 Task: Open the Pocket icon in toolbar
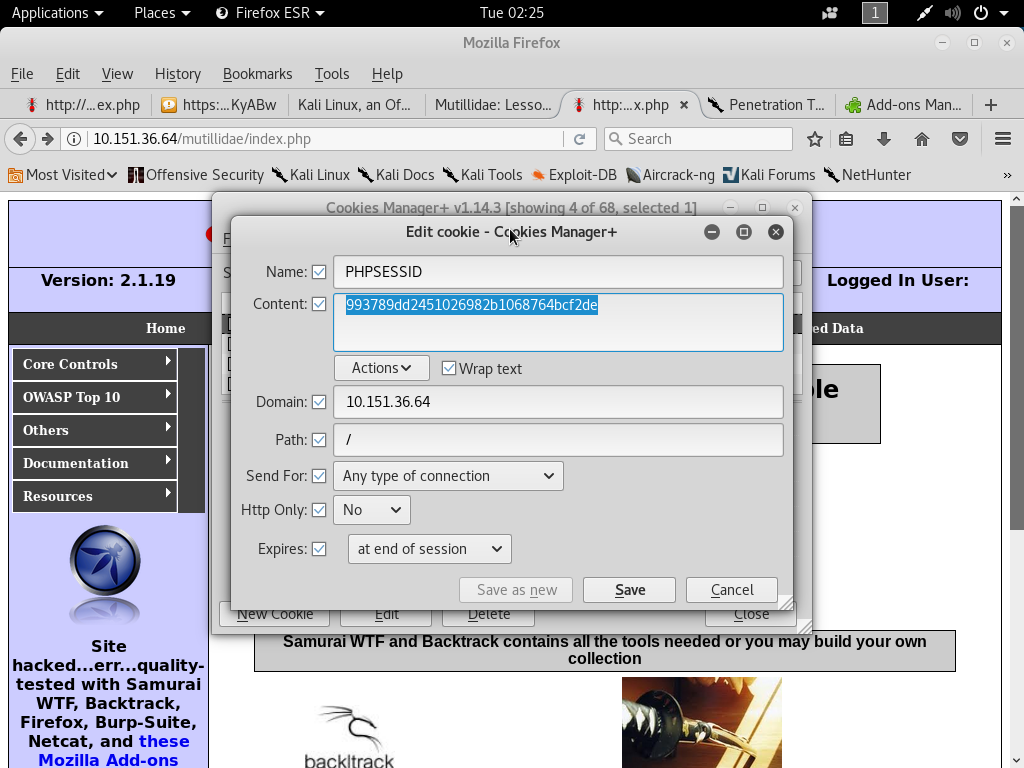point(959,139)
